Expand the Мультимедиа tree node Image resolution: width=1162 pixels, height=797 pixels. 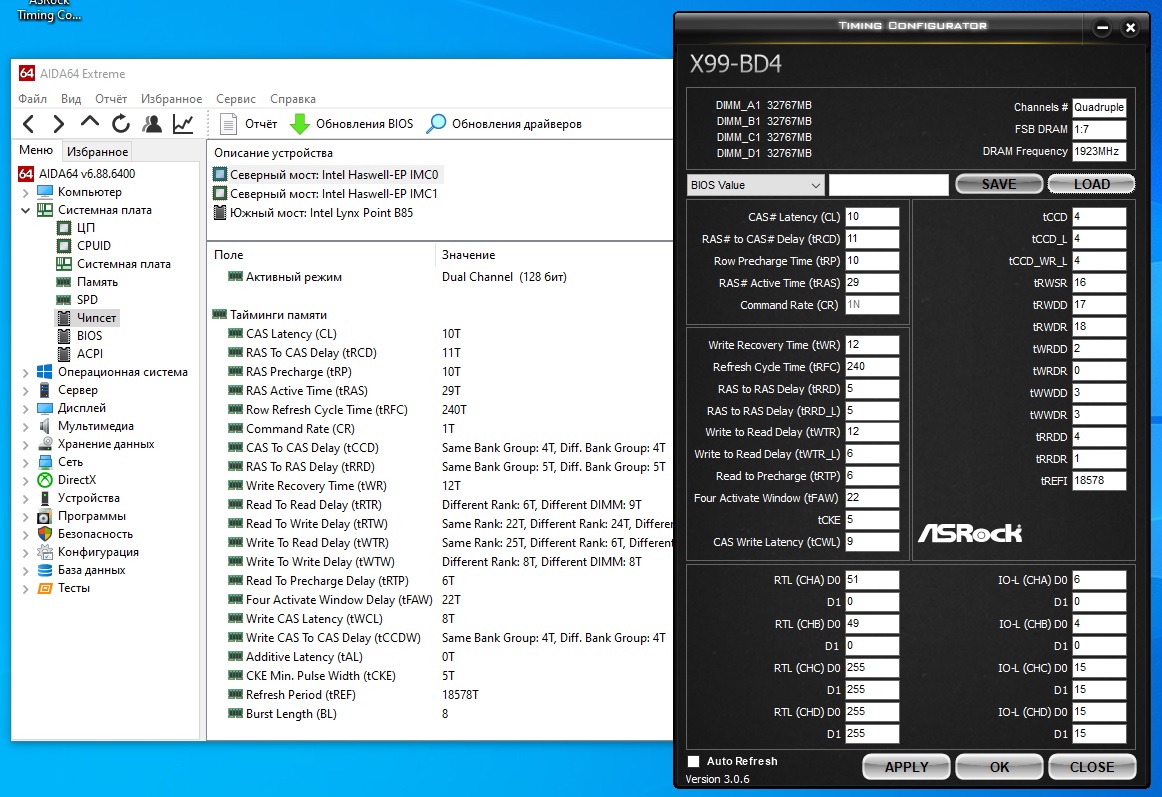tap(26, 426)
